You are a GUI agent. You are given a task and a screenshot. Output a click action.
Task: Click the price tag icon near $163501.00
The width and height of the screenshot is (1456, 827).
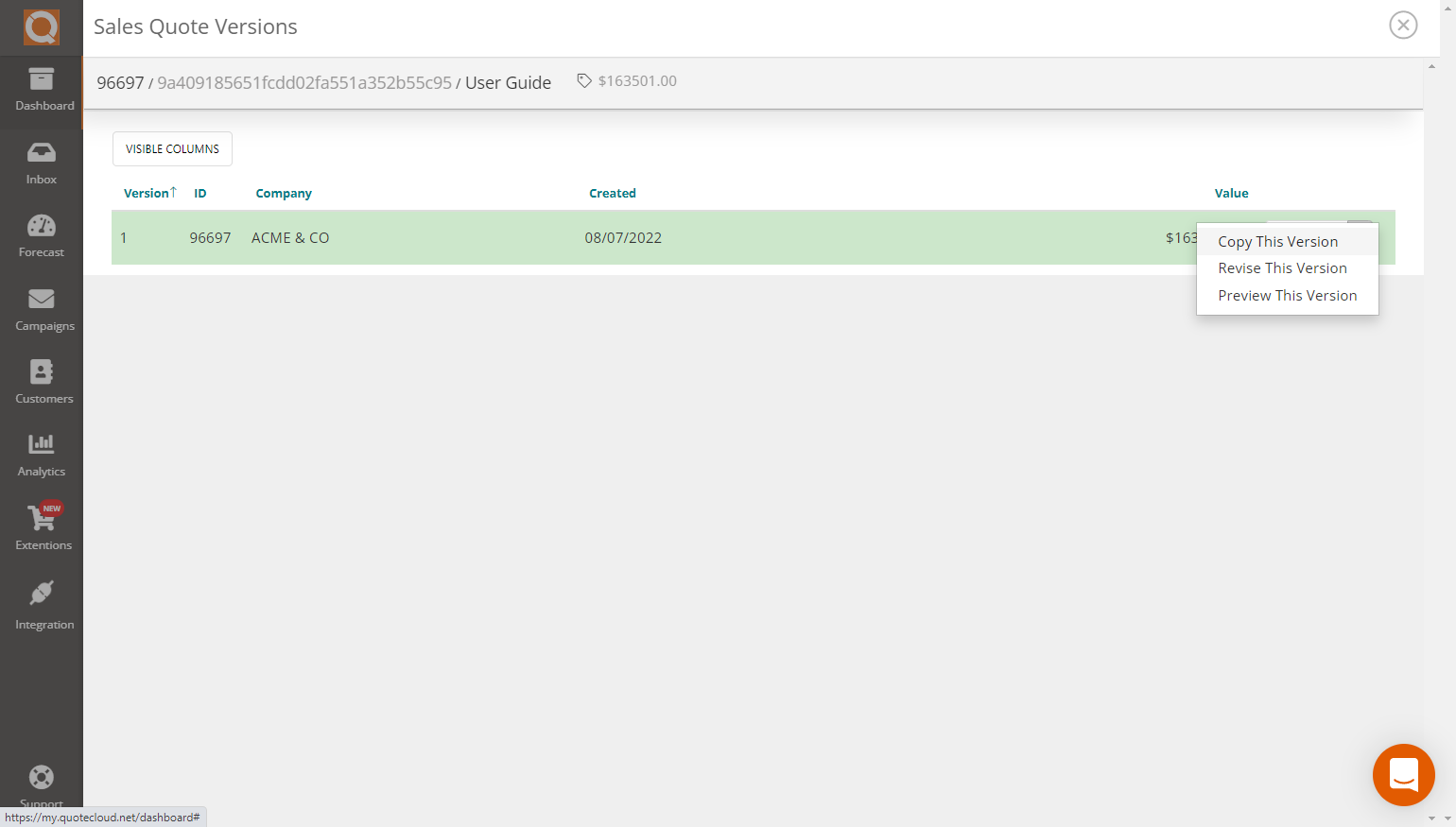pos(584,80)
